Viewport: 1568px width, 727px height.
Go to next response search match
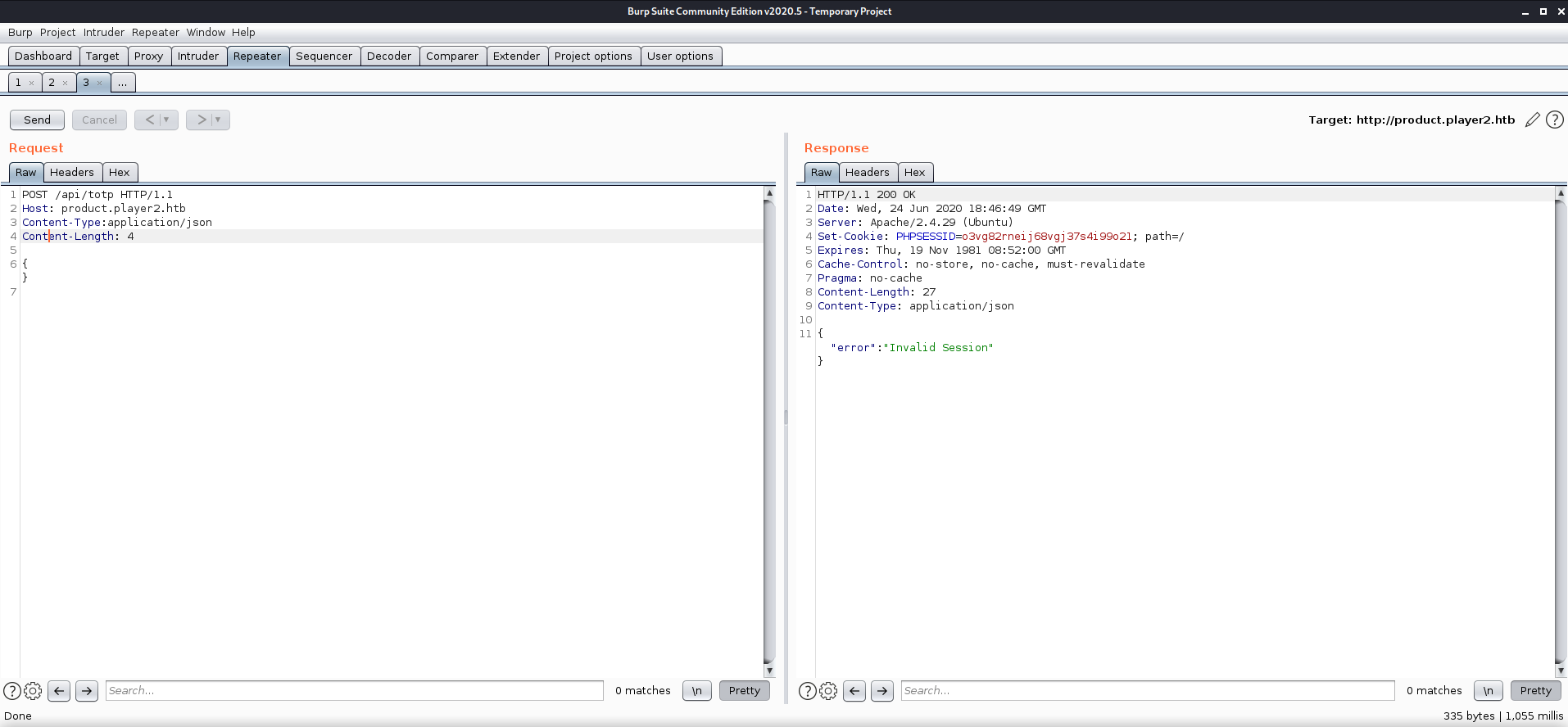pyautogui.click(x=881, y=691)
